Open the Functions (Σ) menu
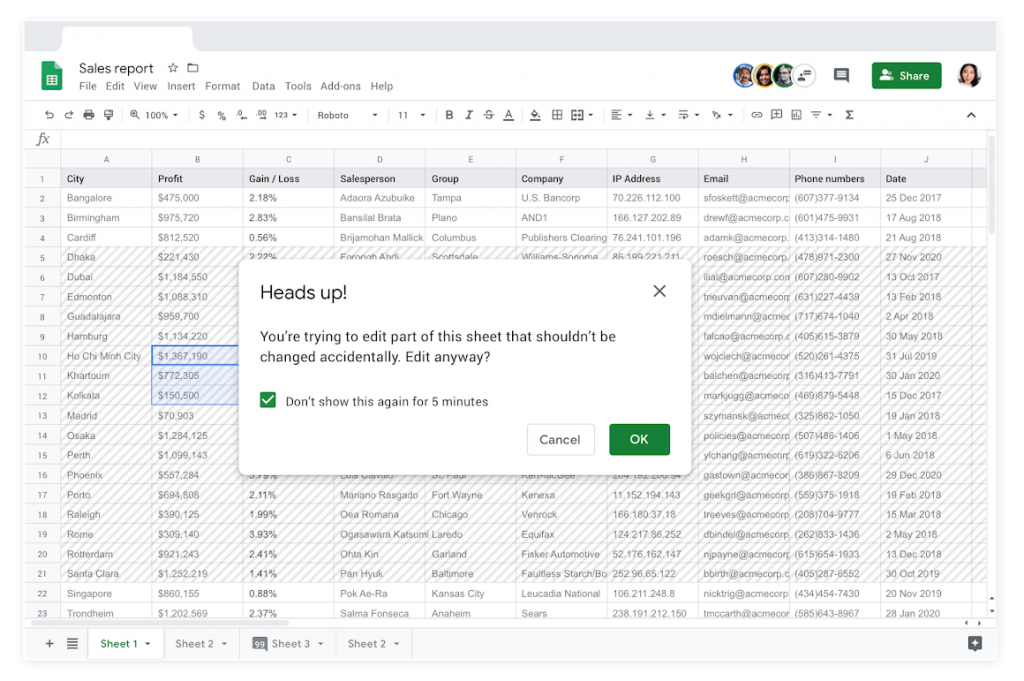Screen dimensions: 1024x681 pos(850,114)
